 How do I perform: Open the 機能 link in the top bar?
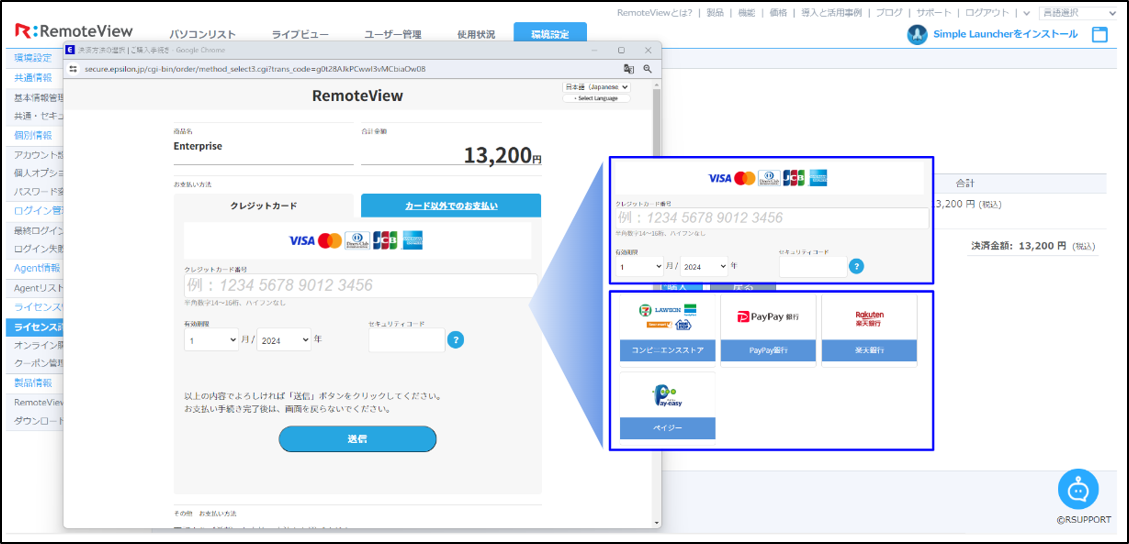click(746, 13)
